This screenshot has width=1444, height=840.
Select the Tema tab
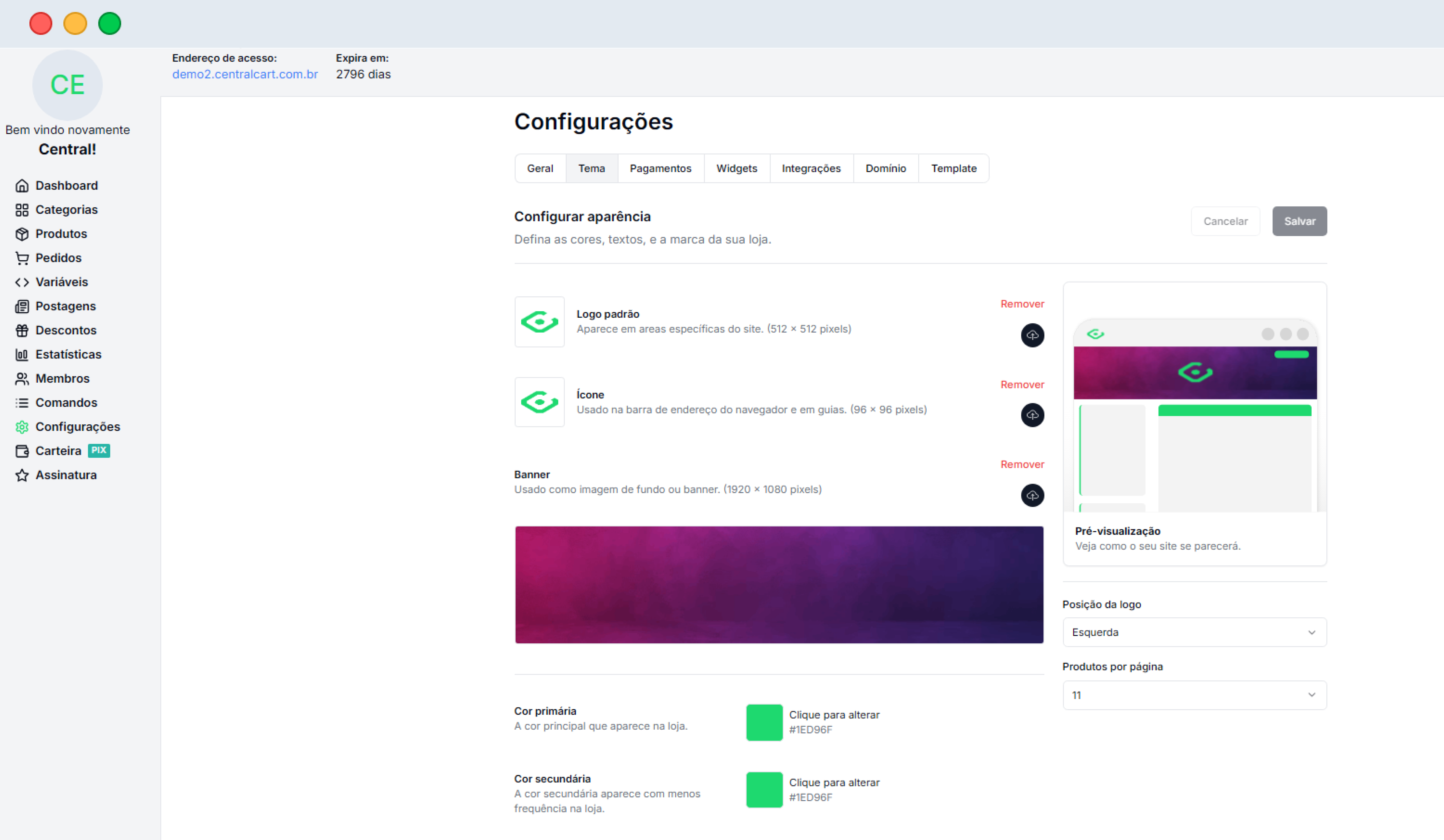(591, 168)
